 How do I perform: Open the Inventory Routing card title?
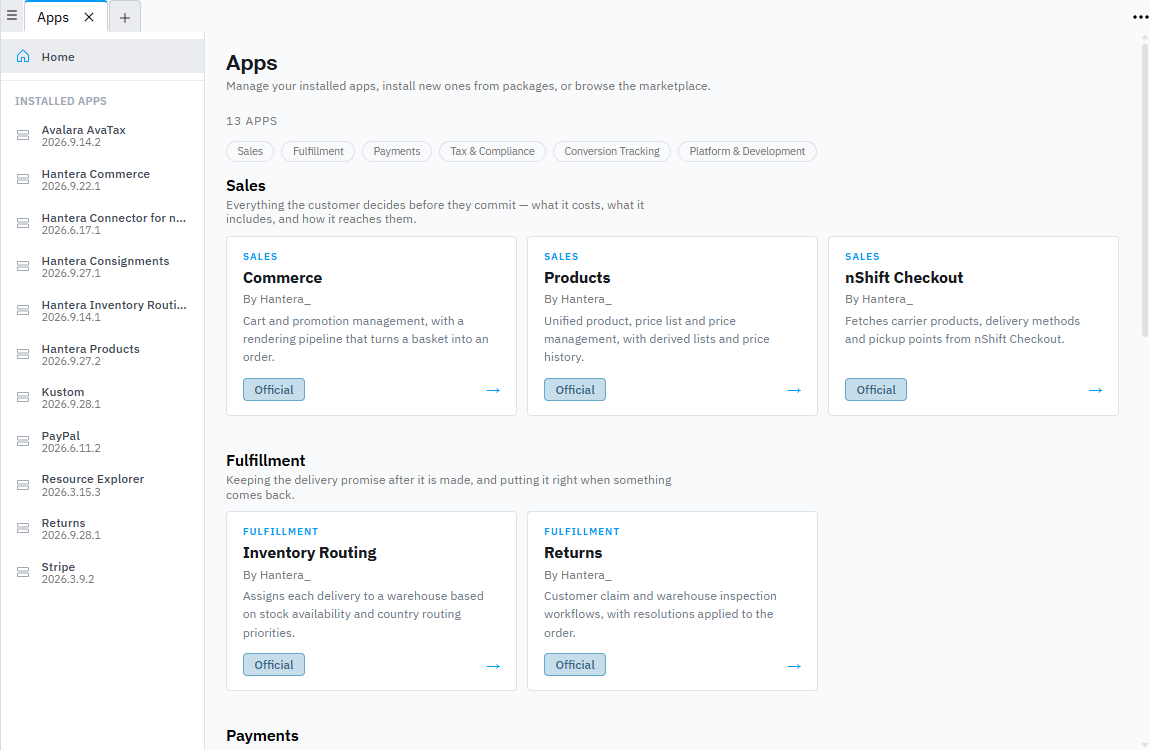tap(310, 553)
